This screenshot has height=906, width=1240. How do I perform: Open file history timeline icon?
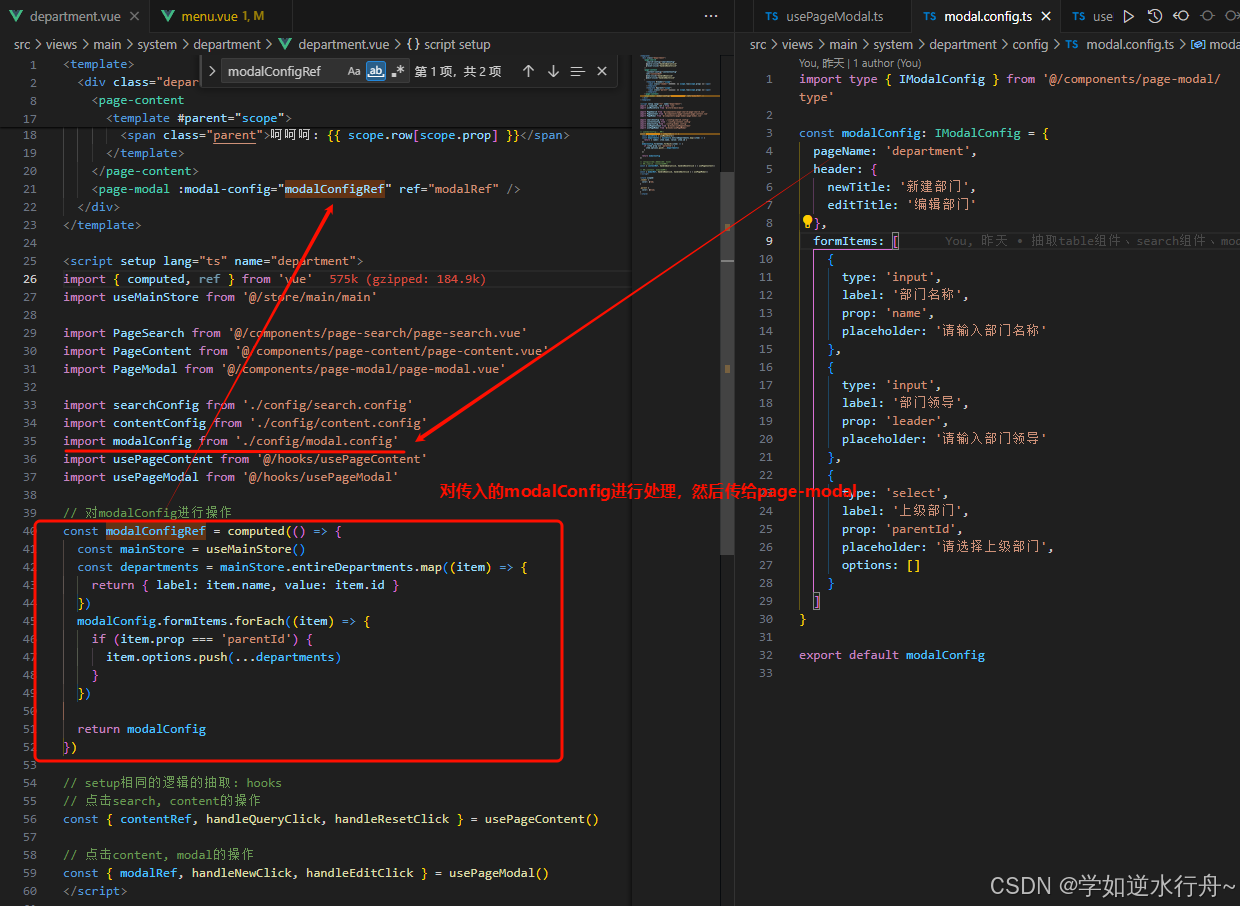click(1155, 16)
